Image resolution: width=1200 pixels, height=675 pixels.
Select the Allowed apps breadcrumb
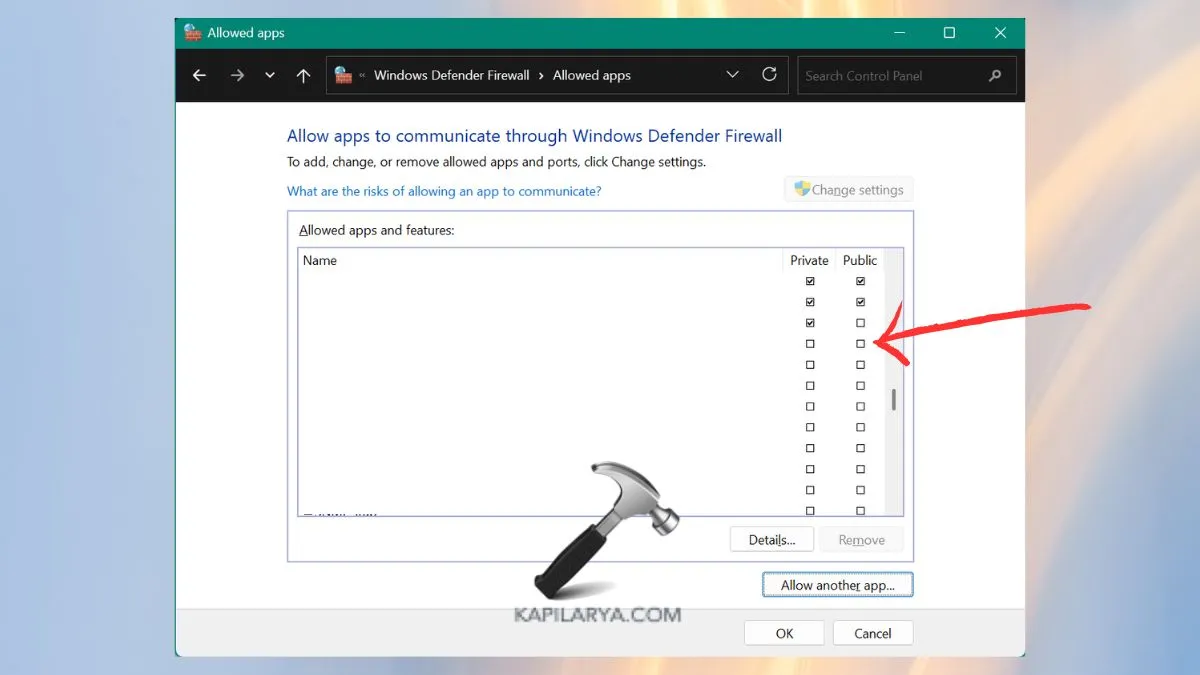coord(592,75)
